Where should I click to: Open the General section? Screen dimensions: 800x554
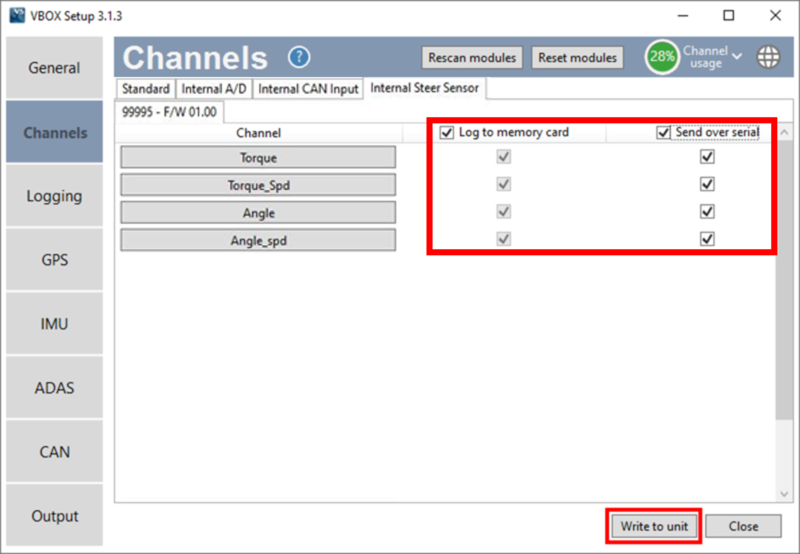pyautogui.click(x=54, y=68)
